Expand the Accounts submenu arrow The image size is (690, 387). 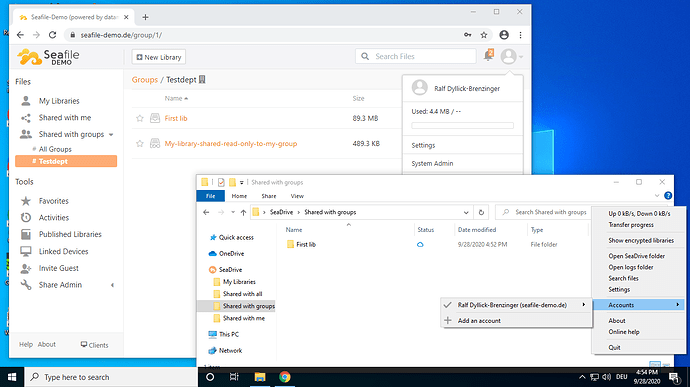pos(678,305)
